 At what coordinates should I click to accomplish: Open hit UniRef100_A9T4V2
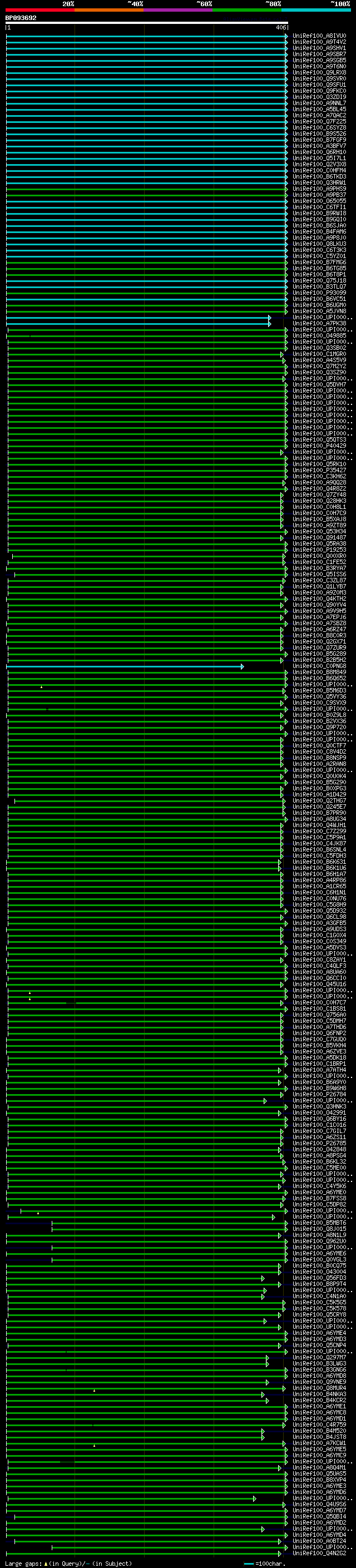tap(319, 42)
